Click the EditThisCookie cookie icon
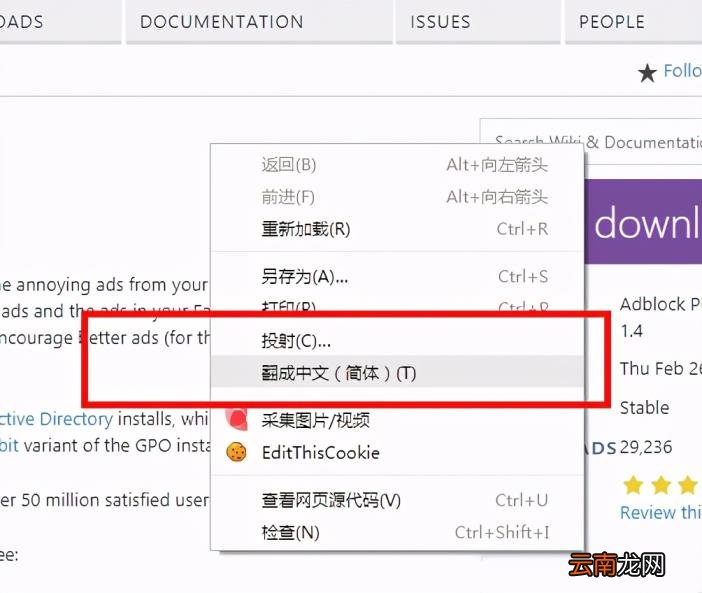This screenshot has height=593, width=702. (236, 452)
